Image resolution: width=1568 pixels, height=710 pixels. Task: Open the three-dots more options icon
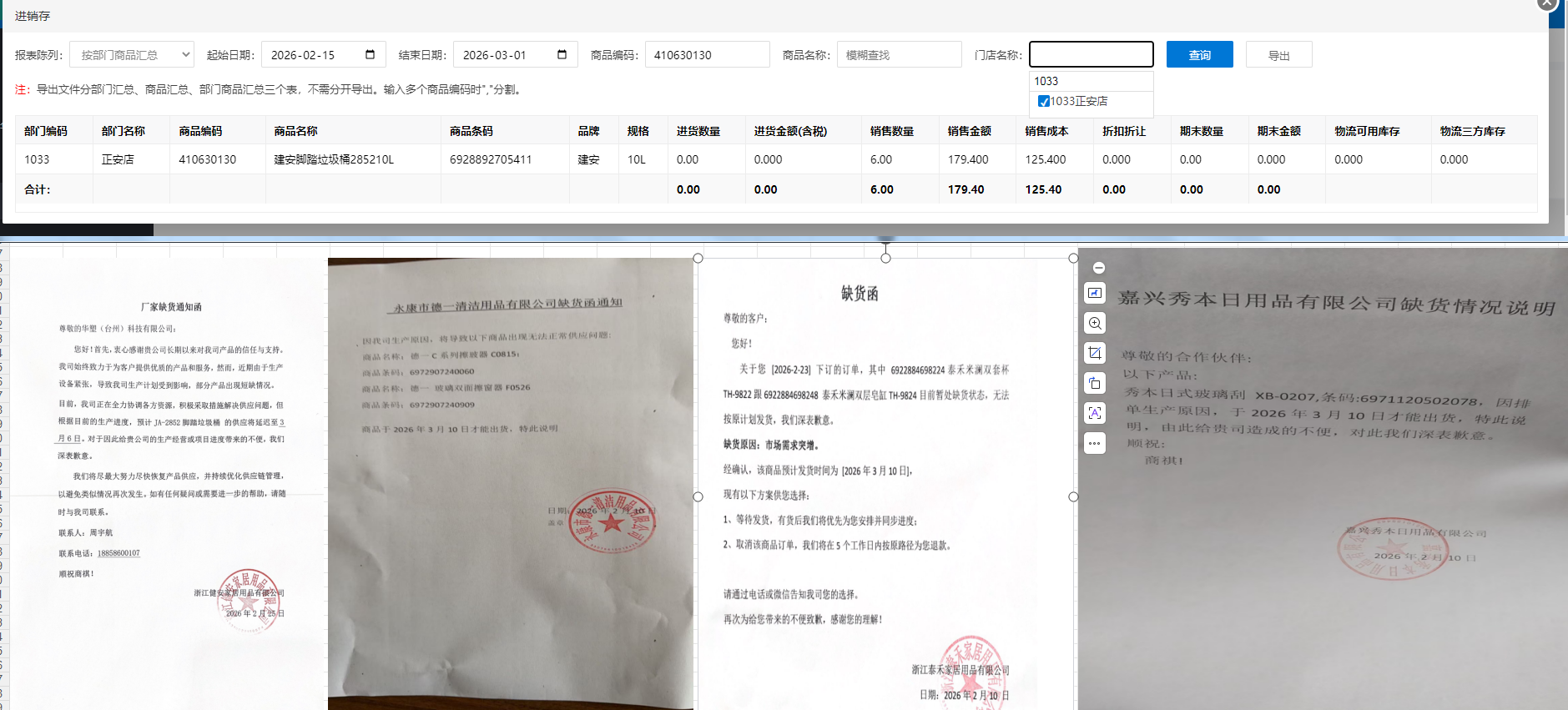(x=1095, y=443)
